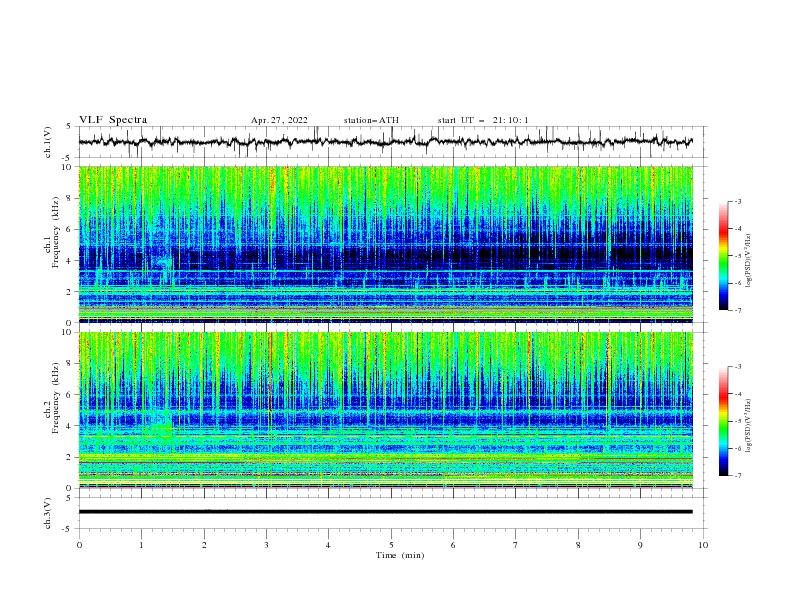Screen dimensions: 792x612
Task: Click the ch.1 spectrogram color scale bar
Action: click(x=723, y=256)
